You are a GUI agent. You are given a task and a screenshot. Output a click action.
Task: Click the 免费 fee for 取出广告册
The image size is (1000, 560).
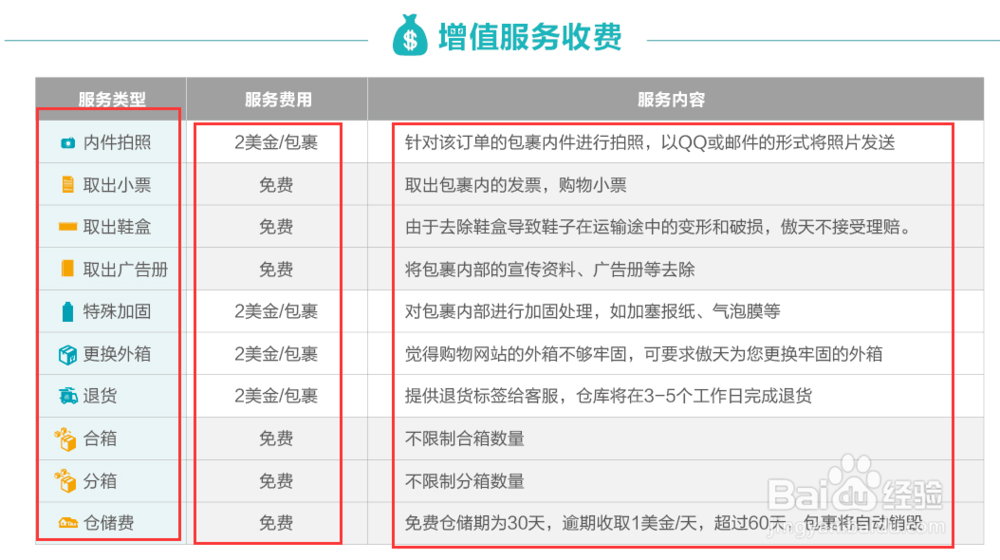click(x=276, y=269)
